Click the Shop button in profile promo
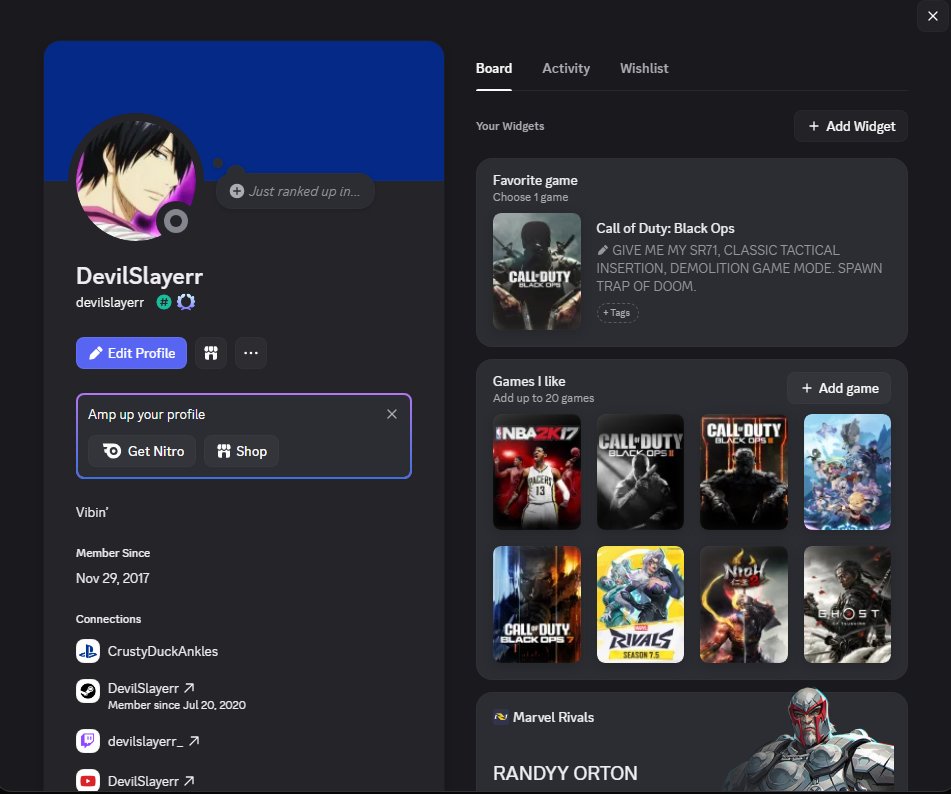 point(241,451)
